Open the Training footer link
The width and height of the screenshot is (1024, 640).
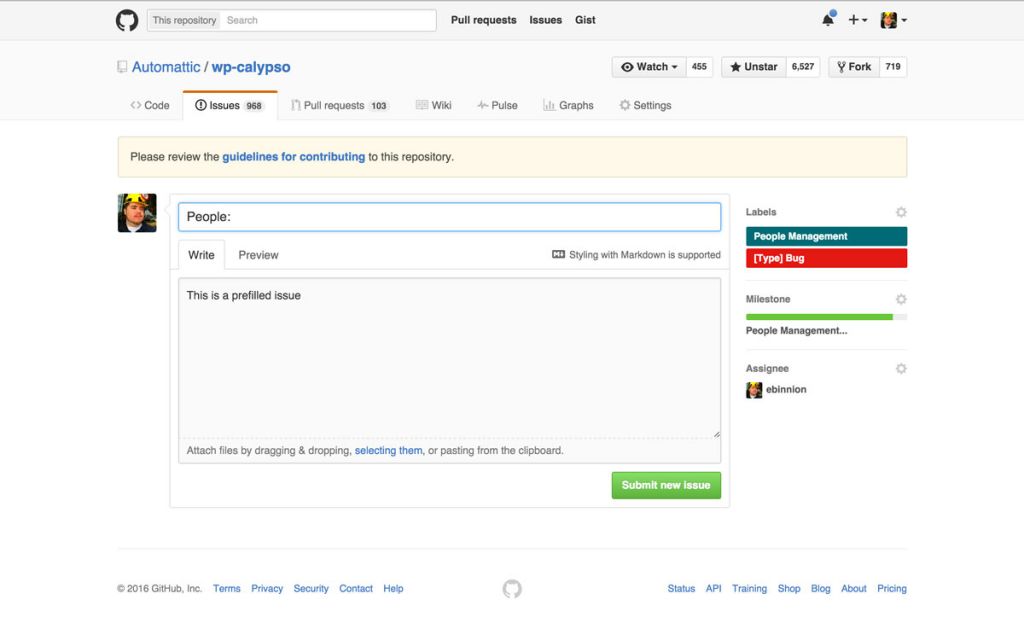point(749,588)
